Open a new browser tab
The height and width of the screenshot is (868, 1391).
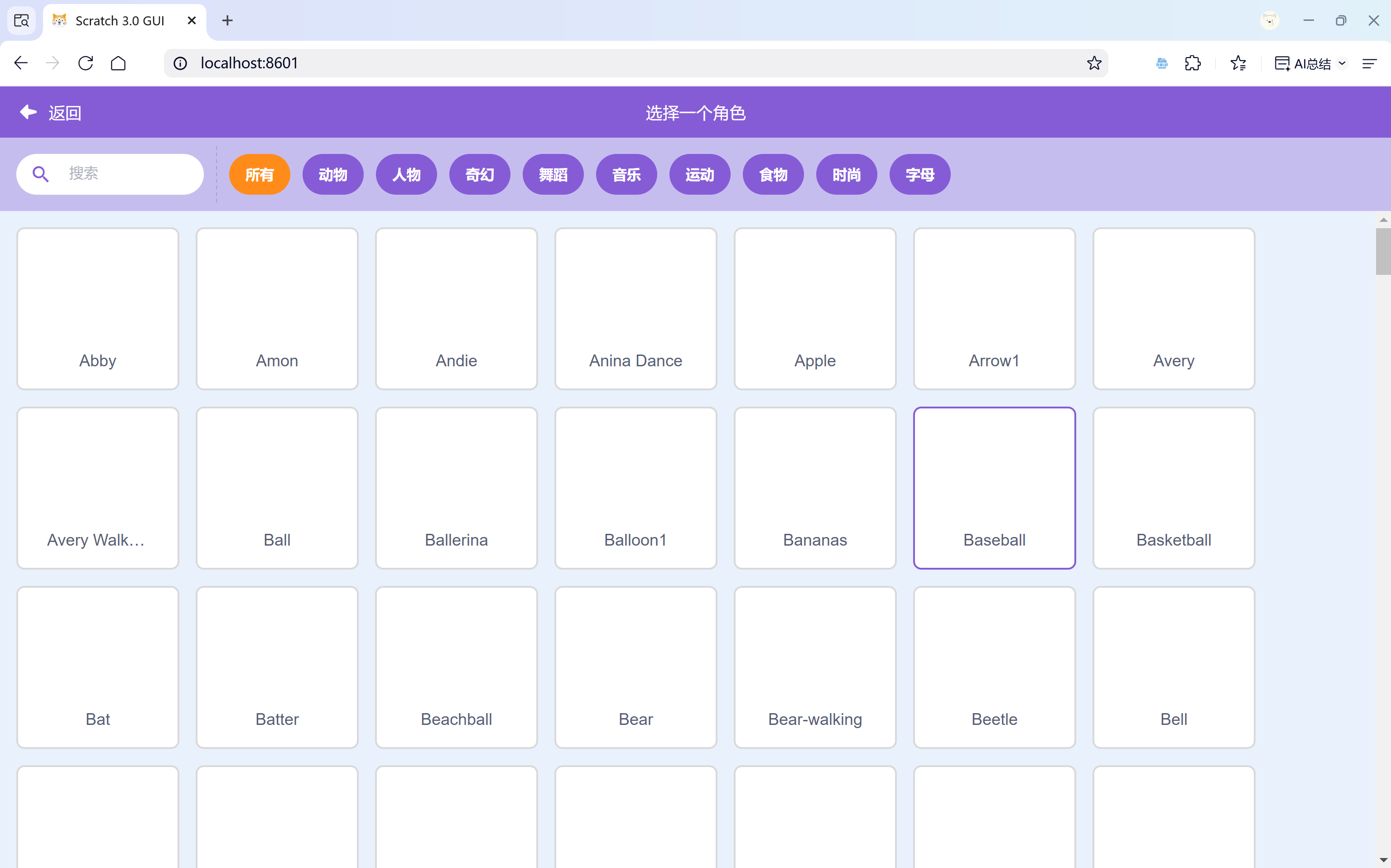click(x=227, y=21)
